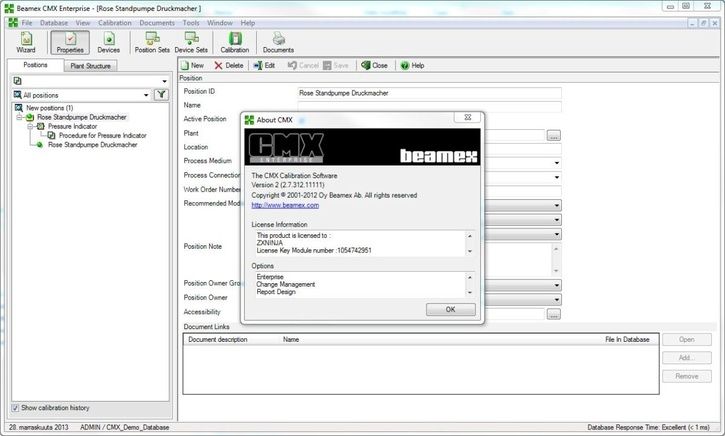Image resolution: width=725 pixels, height=436 pixels.
Task: Click the CMX icon left of File menu
Action: (x=13, y=23)
